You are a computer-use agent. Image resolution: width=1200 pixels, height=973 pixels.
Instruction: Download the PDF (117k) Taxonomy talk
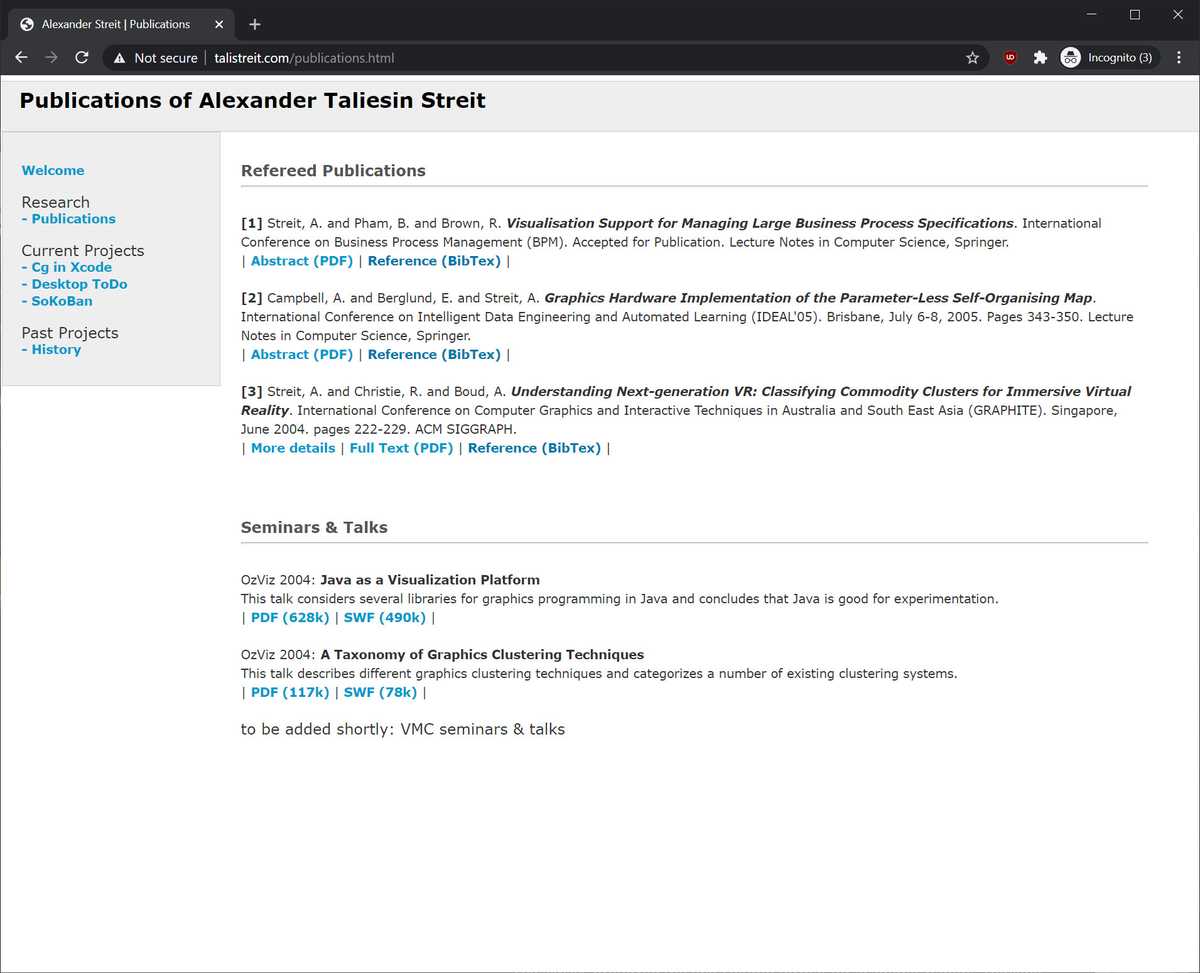(x=290, y=692)
